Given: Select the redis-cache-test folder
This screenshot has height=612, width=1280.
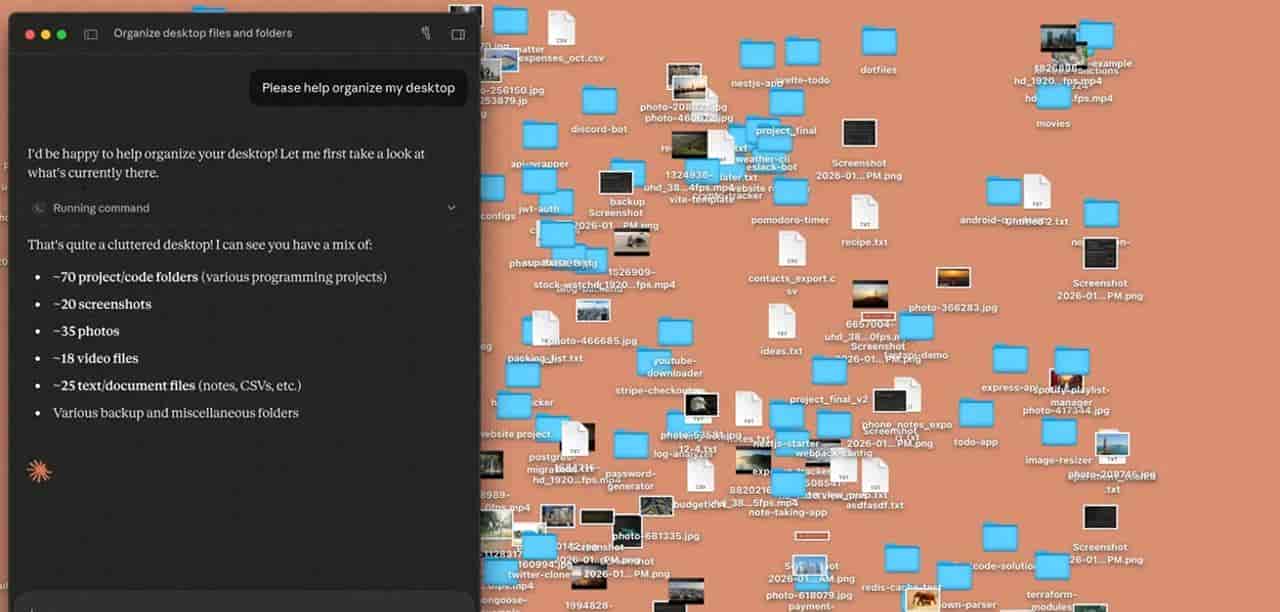Looking at the screenshot, I should pos(902,559).
